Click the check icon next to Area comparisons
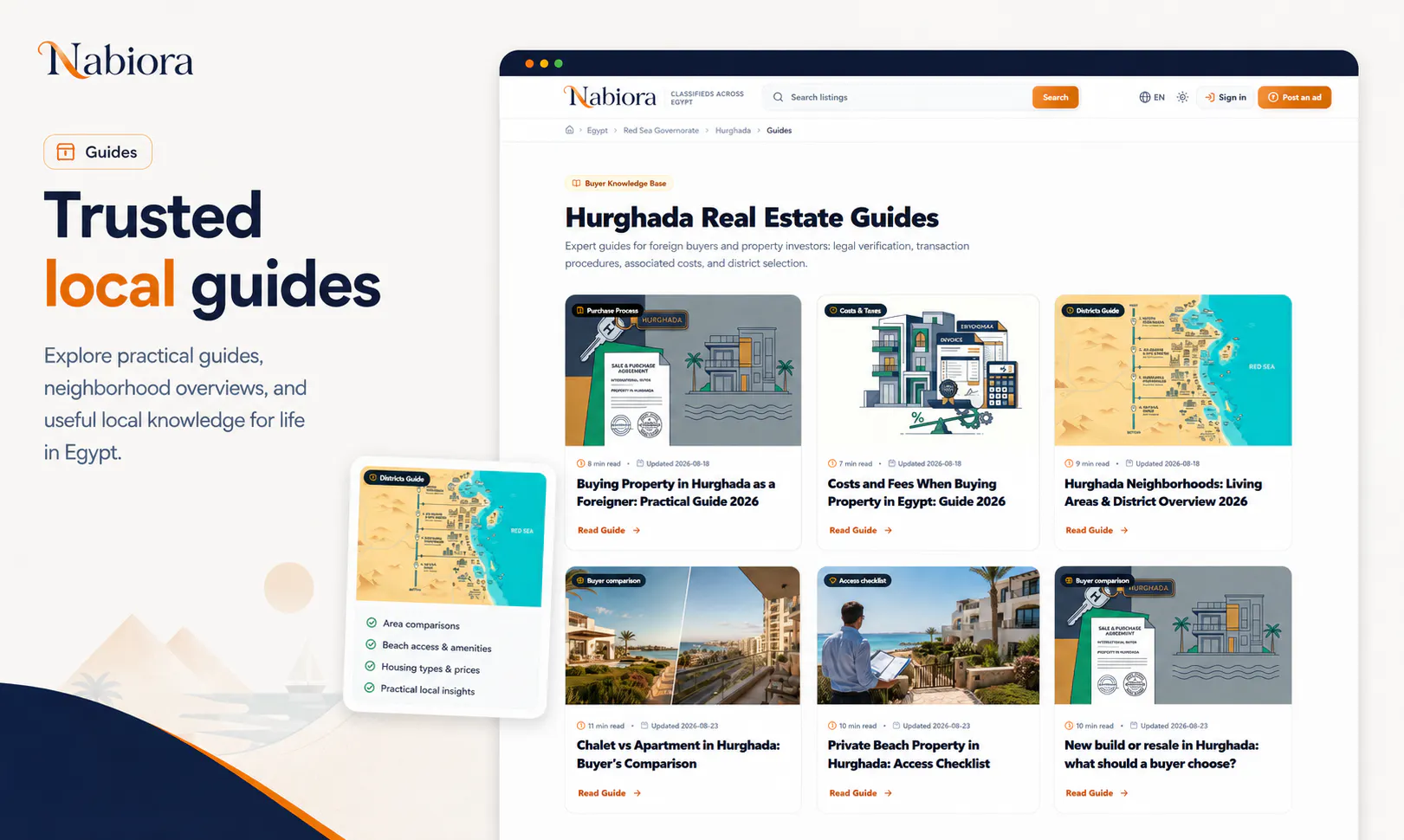Viewport: 1404px width, 840px height. (372, 623)
